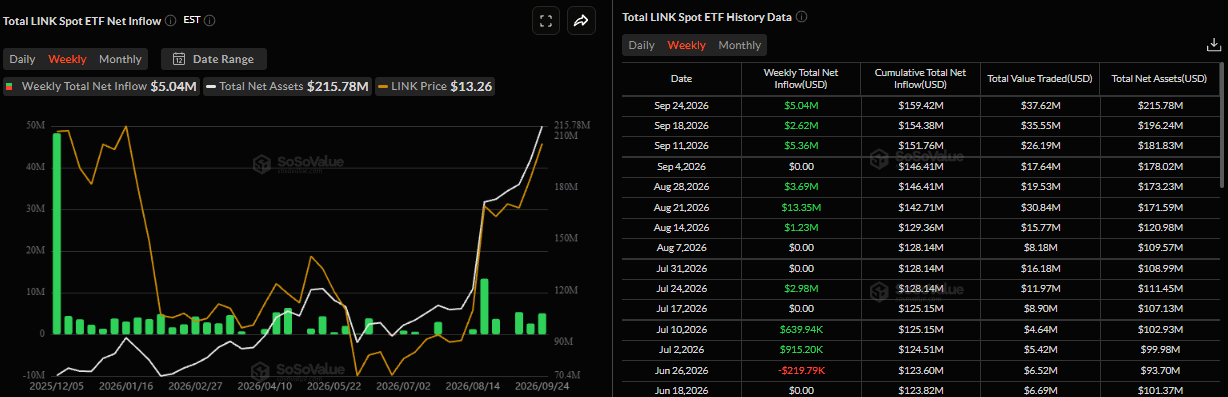1228x397 pixels.
Task: Open the chart in fullscreen mode
Action: click(x=545, y=20)
